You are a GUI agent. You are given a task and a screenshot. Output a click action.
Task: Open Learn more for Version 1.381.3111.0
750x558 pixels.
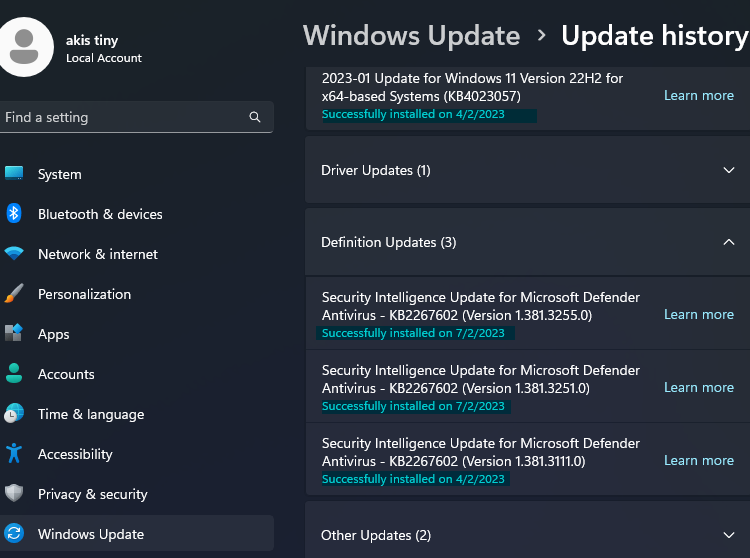point(699,460)
